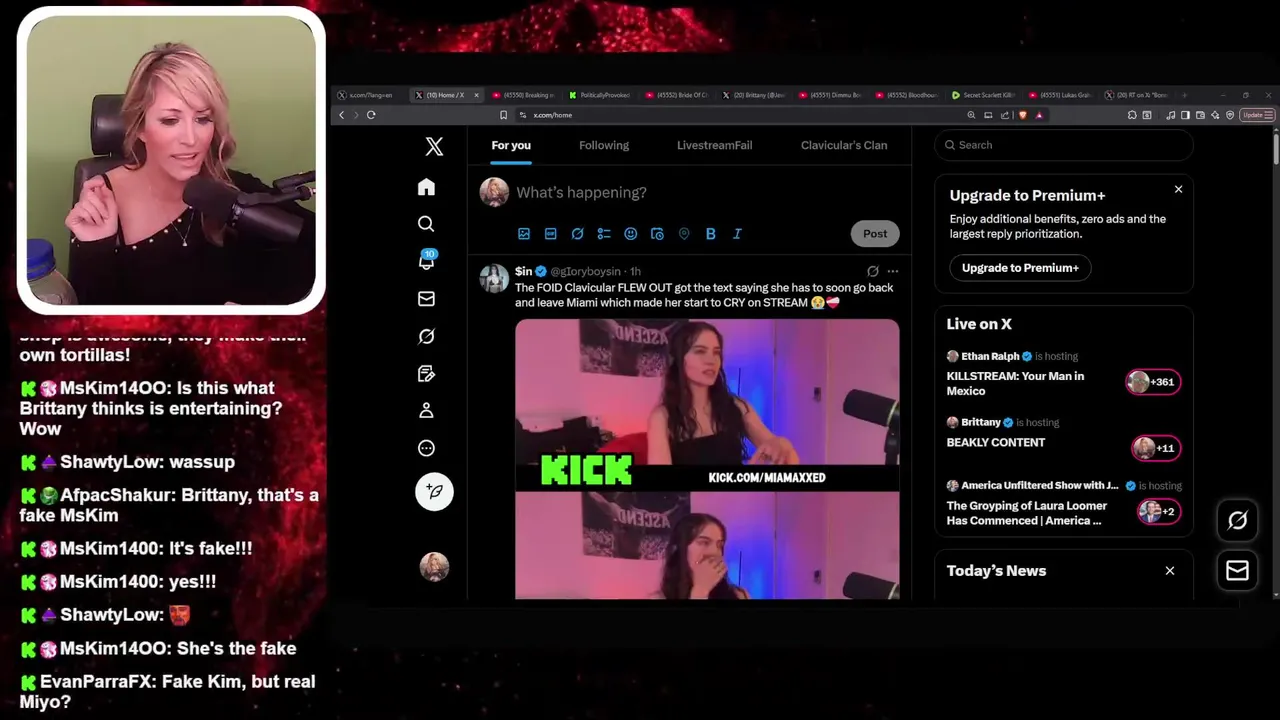Switch to Following tab
The image size is (1280, 720).
coord(604,145)
